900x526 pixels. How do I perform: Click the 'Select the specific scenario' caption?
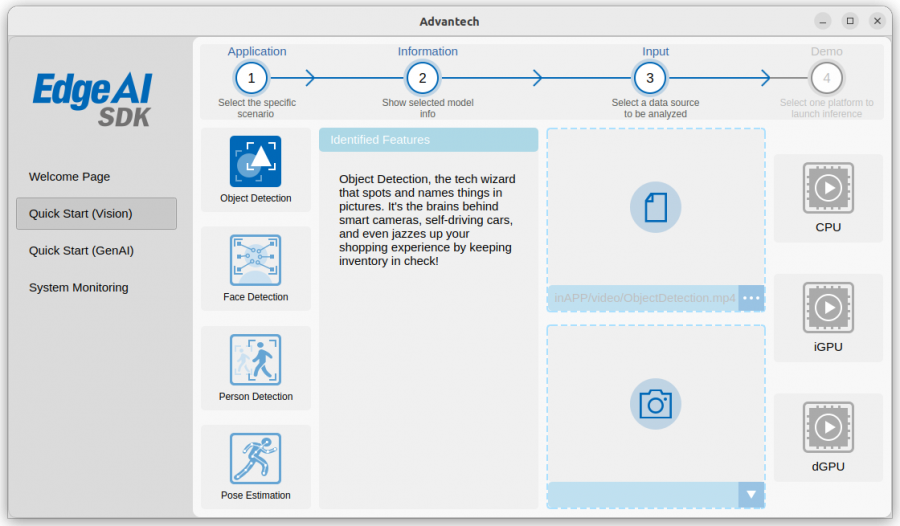pos(257,108)
